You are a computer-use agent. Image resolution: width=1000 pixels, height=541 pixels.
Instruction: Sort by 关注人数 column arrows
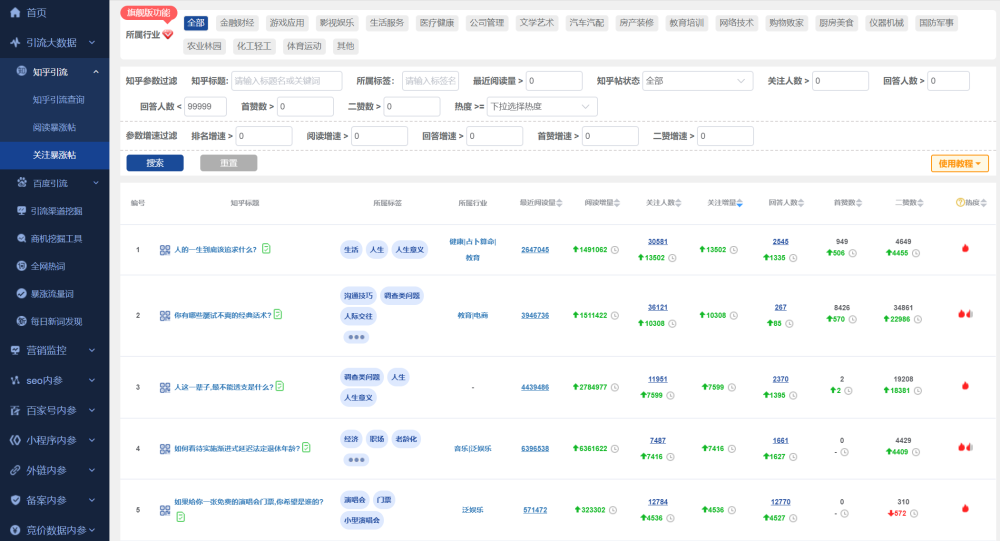pyautogui.click(x=678, y=203)
